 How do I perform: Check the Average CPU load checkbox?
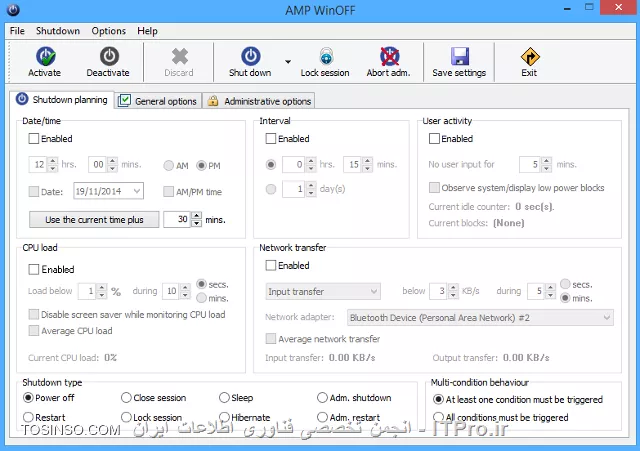[x=34, y=330]
